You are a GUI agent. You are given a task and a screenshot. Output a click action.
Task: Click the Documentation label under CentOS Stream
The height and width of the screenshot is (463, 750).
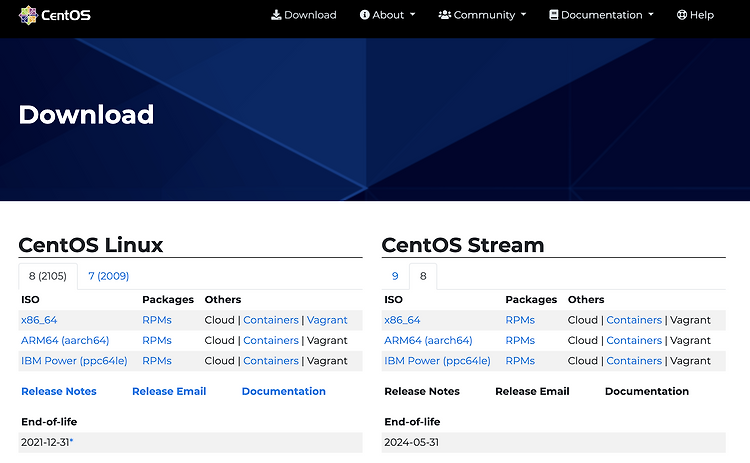(x=647, y=391)
